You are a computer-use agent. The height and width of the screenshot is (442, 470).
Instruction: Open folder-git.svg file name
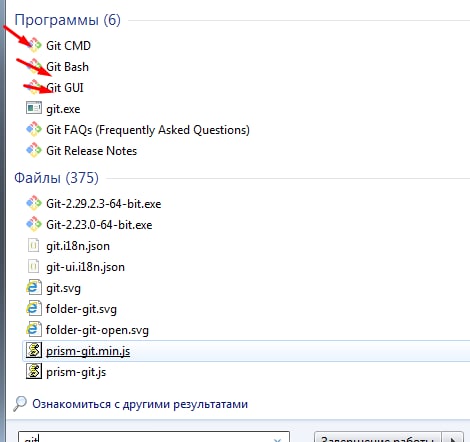click(x=81, y=309)
